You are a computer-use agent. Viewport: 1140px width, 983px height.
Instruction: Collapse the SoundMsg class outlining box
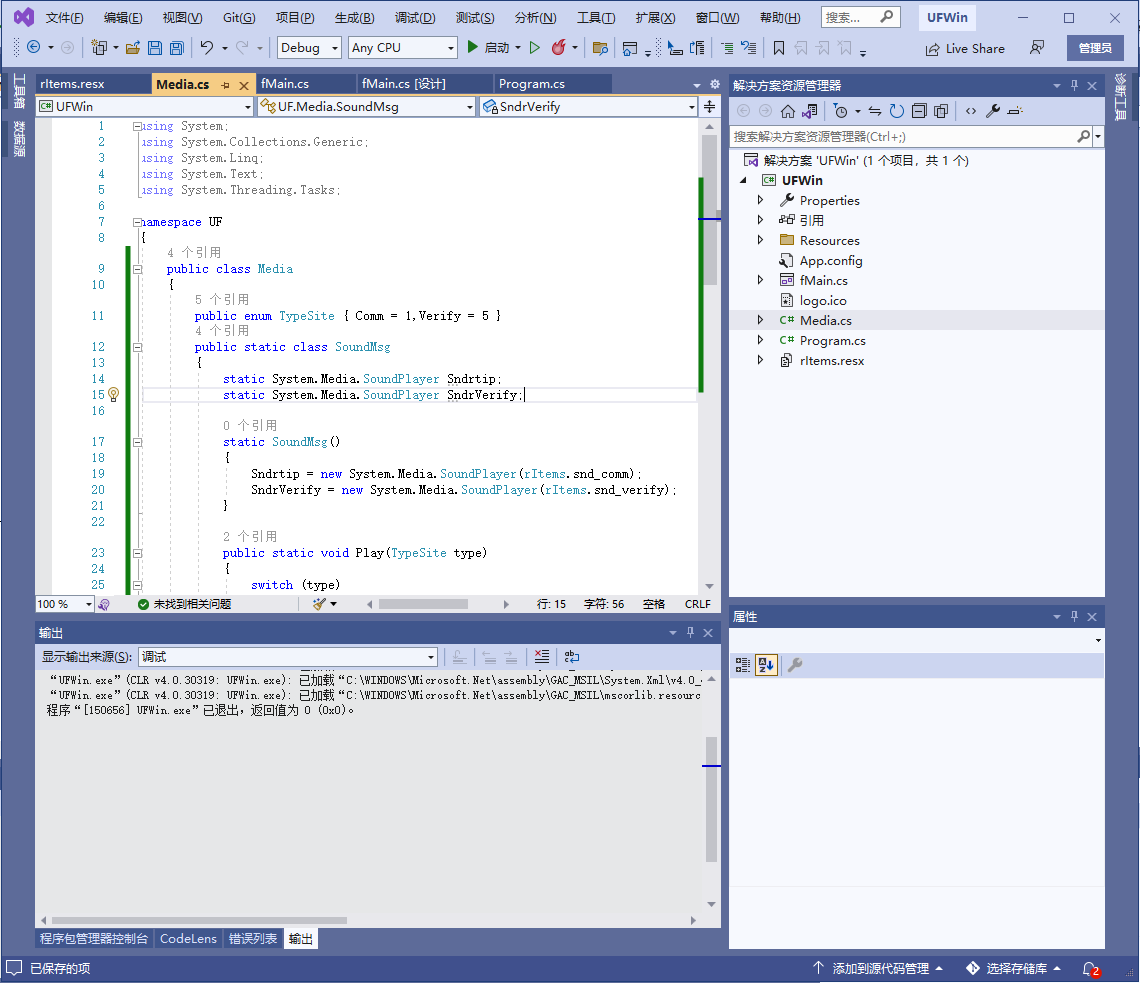(137, 347)
